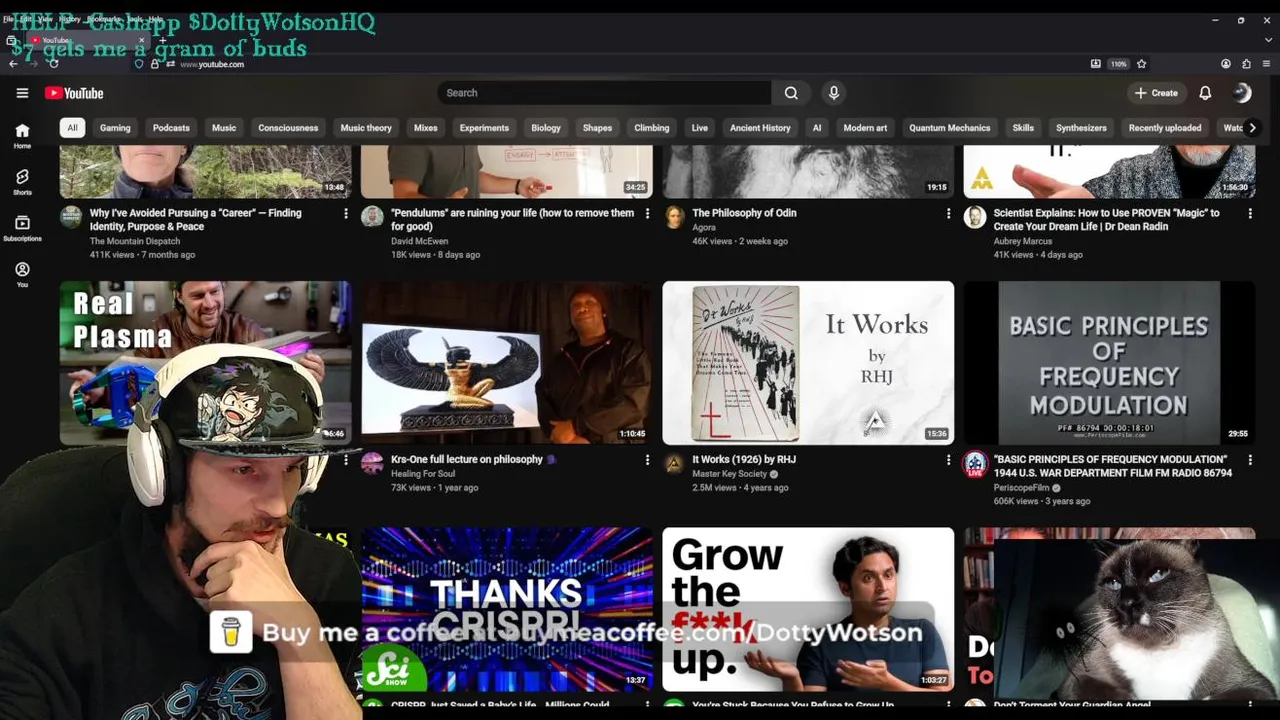
Task: Open the browser extensions puzzle icon
Action: (1246, 64)
